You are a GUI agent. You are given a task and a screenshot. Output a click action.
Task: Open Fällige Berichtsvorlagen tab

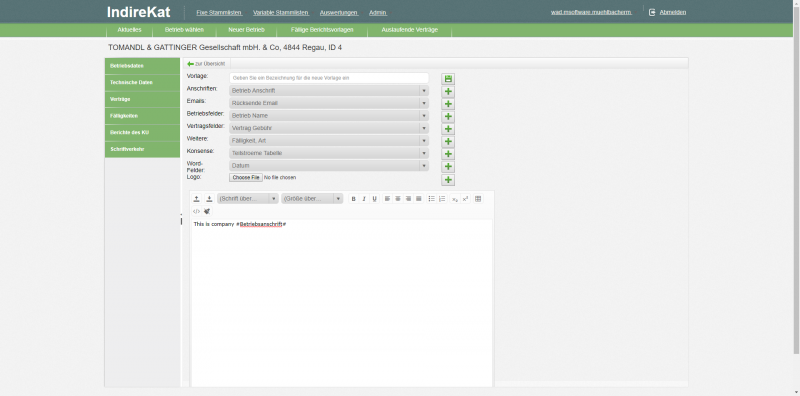[x=322, y=30]
